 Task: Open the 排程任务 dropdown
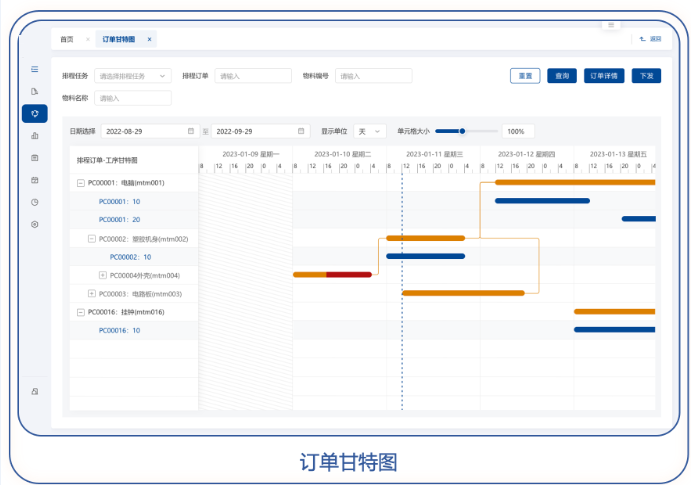pos(133,75)
